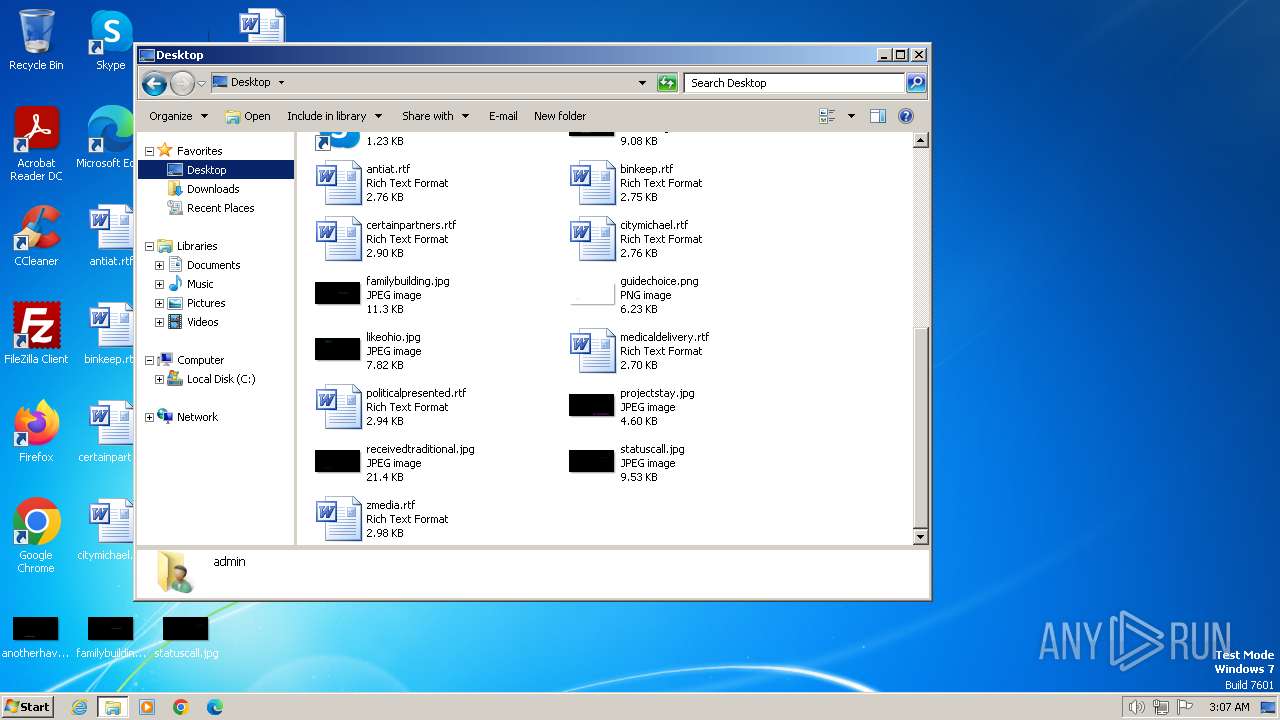Expand the Documents library node
Image resolution: width=1280 pixels, height=720 pixels.
point(159,265)
